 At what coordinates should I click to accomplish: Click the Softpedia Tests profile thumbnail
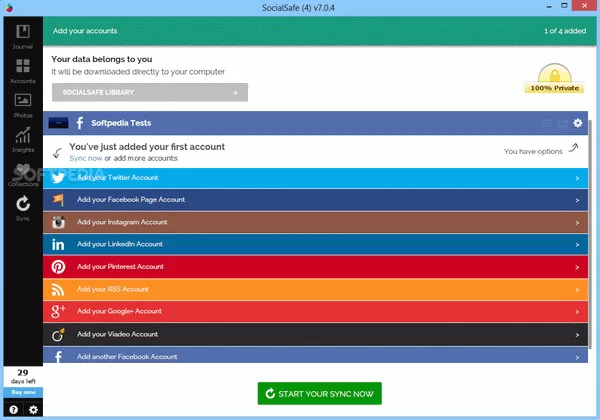coord(59,123)
